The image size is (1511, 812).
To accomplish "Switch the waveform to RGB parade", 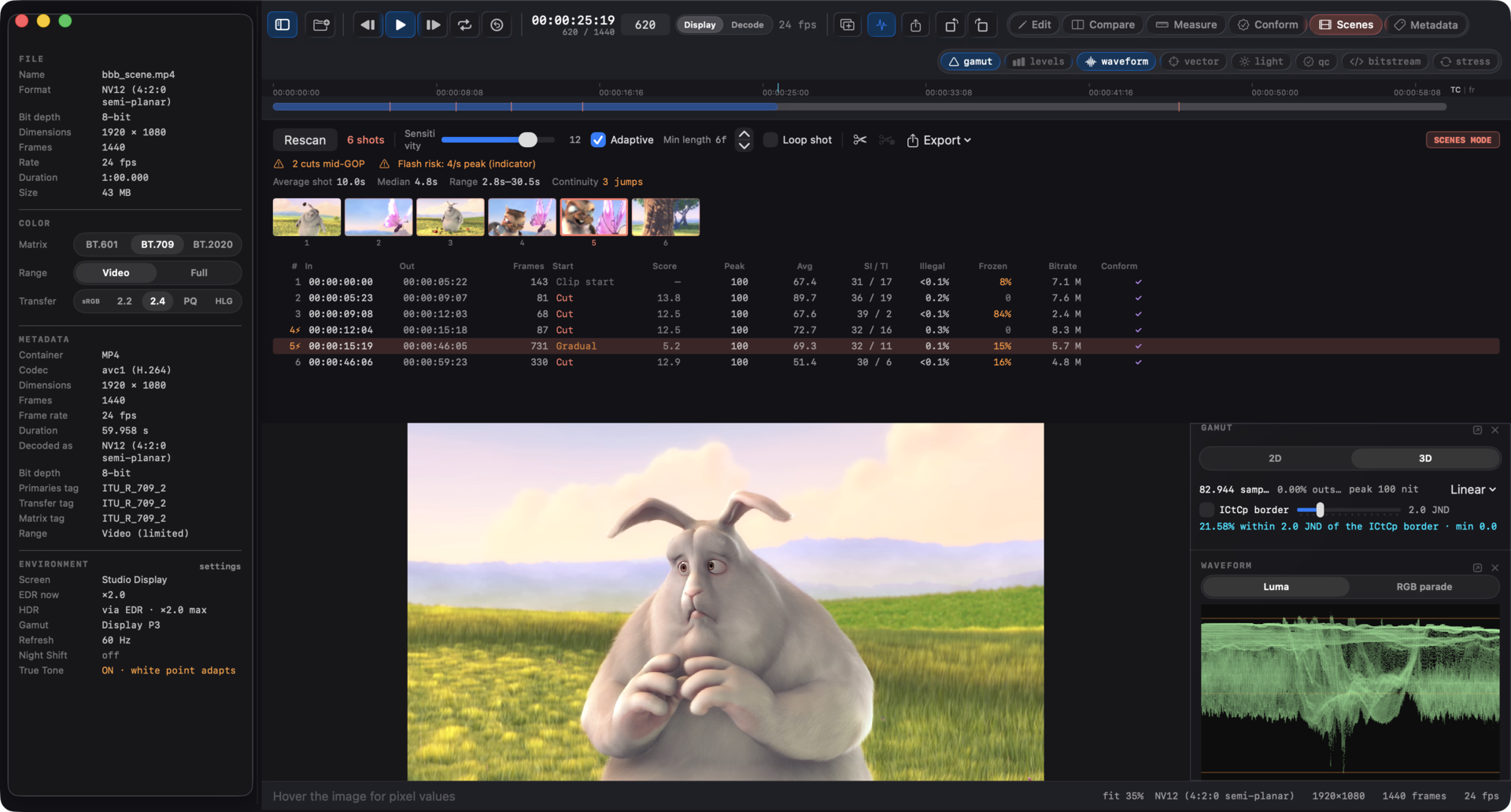I will tap(1424, 587).
